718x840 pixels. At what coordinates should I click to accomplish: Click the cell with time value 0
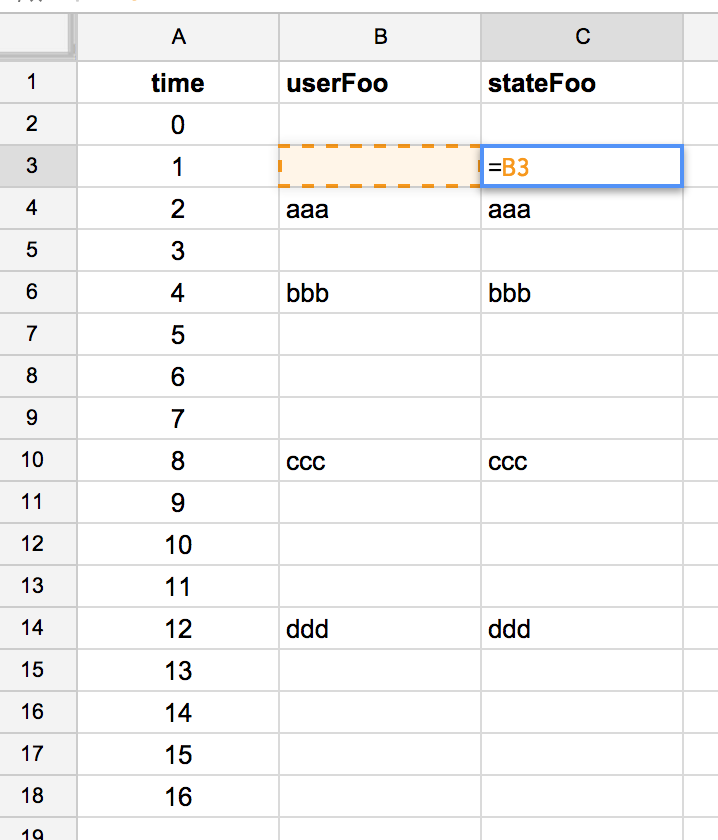pos(178,124)
